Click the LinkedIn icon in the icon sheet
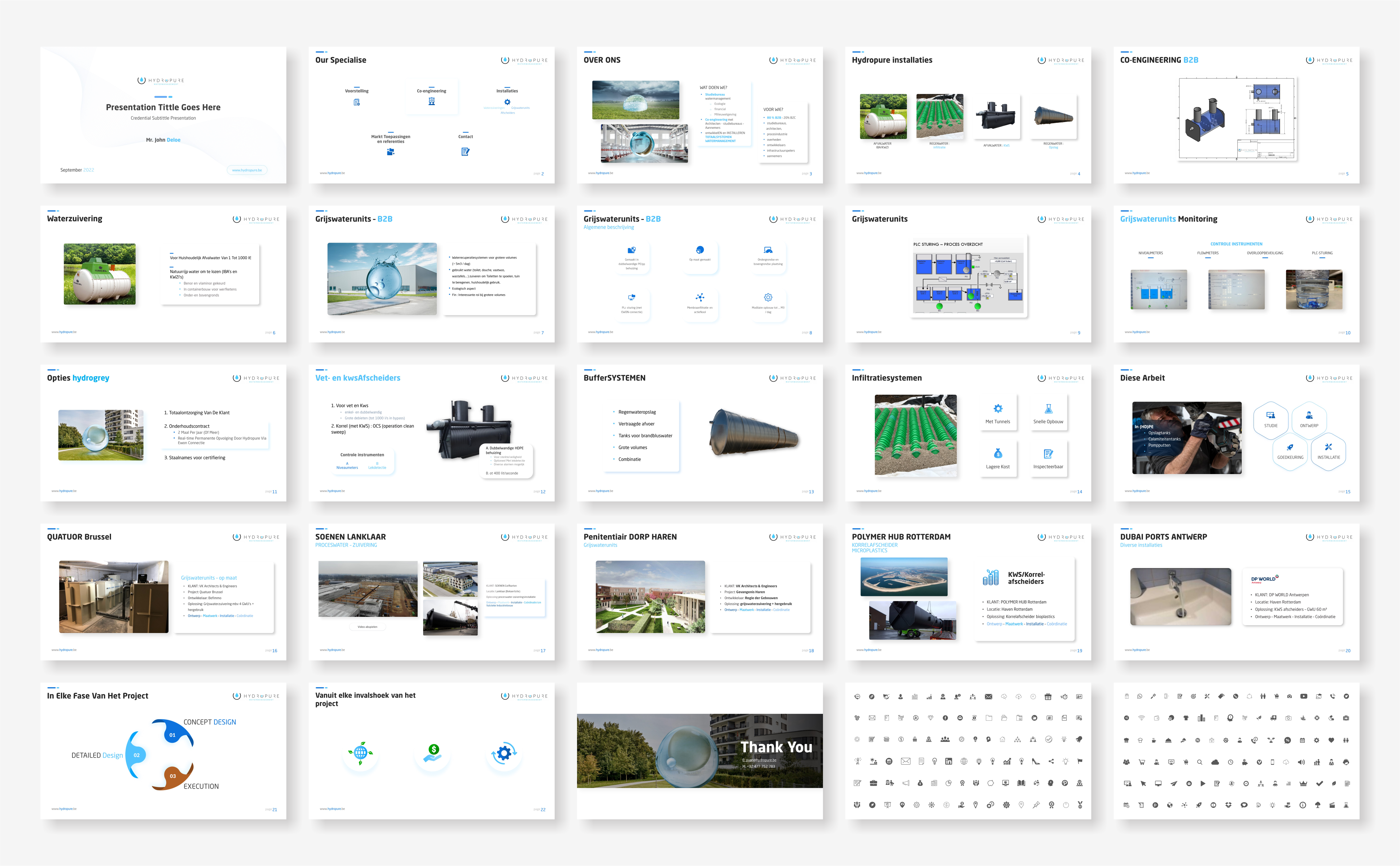Image resolution: width=1400 pixels, height=866 pixels. [x=949, y=761]
